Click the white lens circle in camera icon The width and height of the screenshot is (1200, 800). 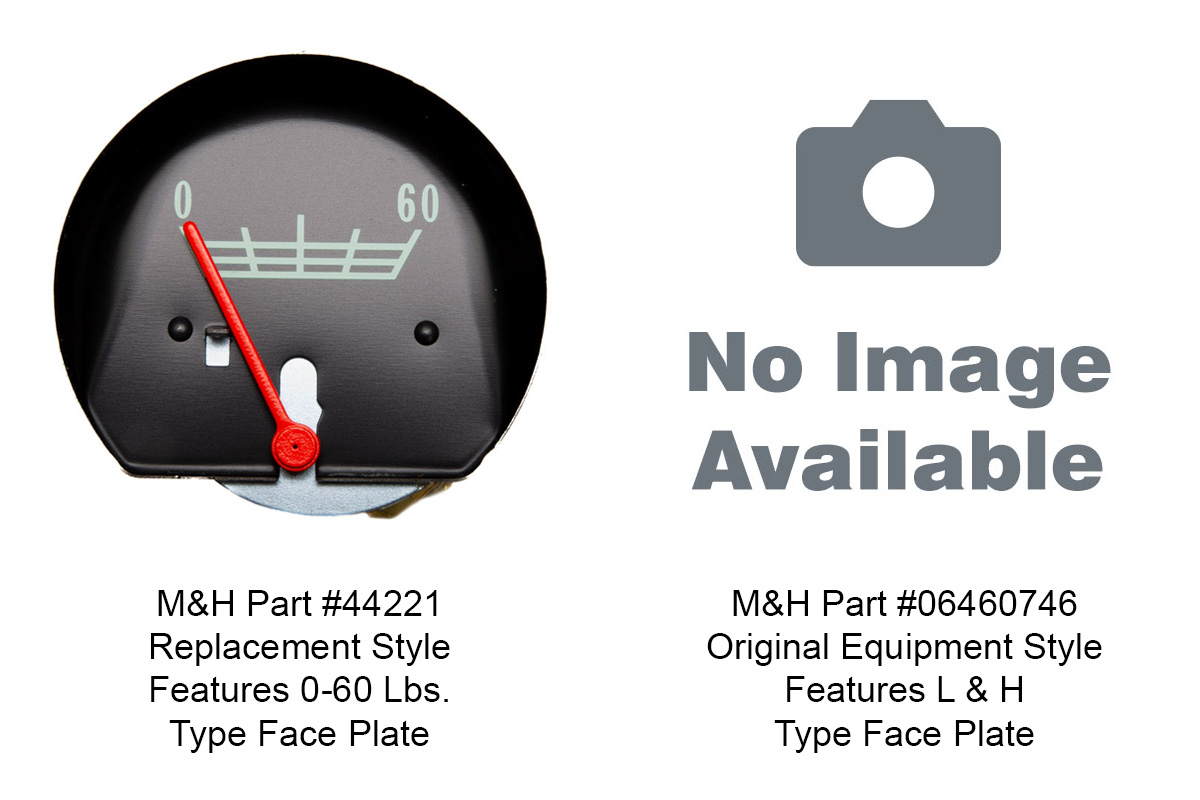pos(898,191)
